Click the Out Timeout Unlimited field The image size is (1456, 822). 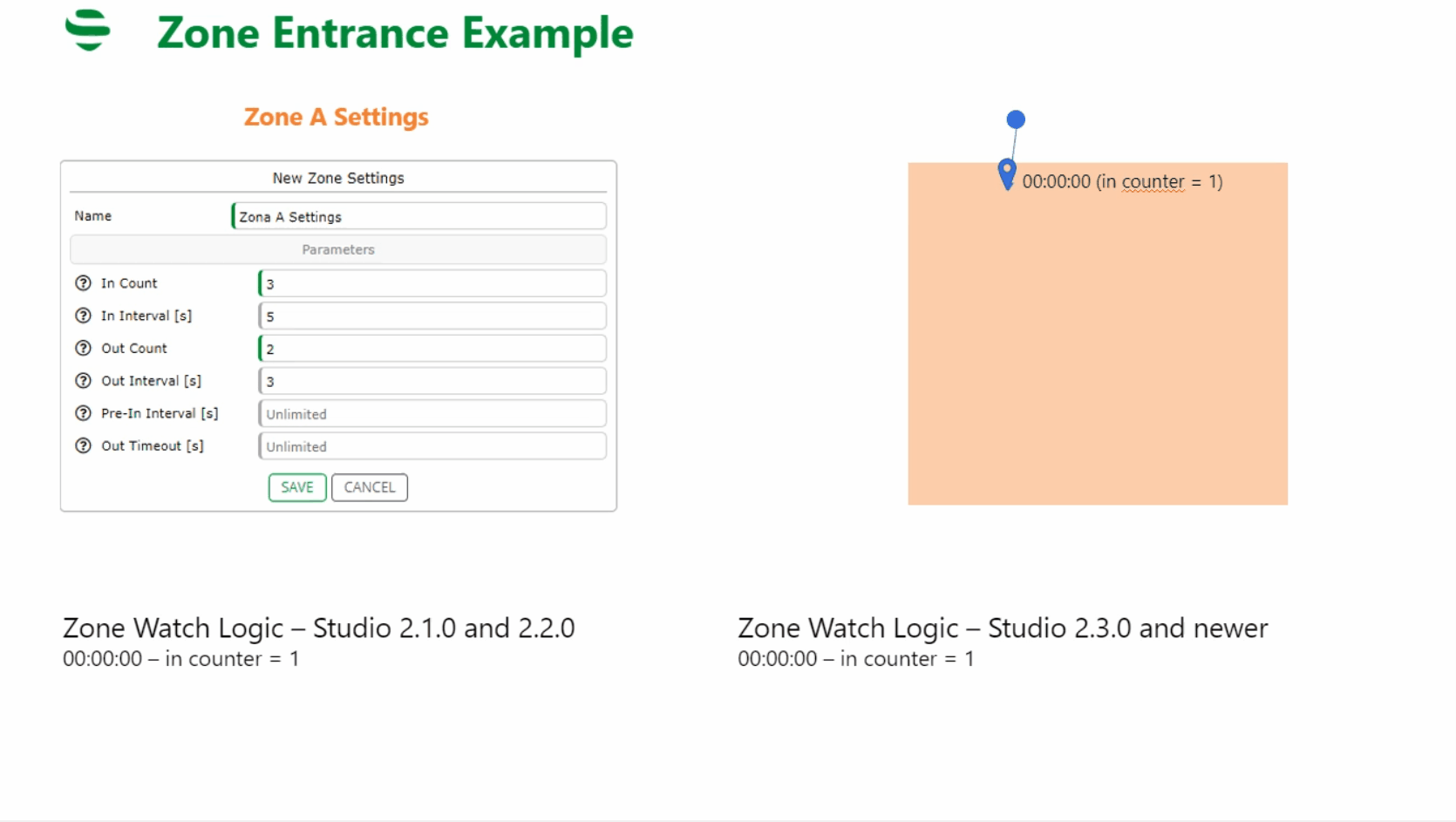pyautogui.click(x=432, y=445)
